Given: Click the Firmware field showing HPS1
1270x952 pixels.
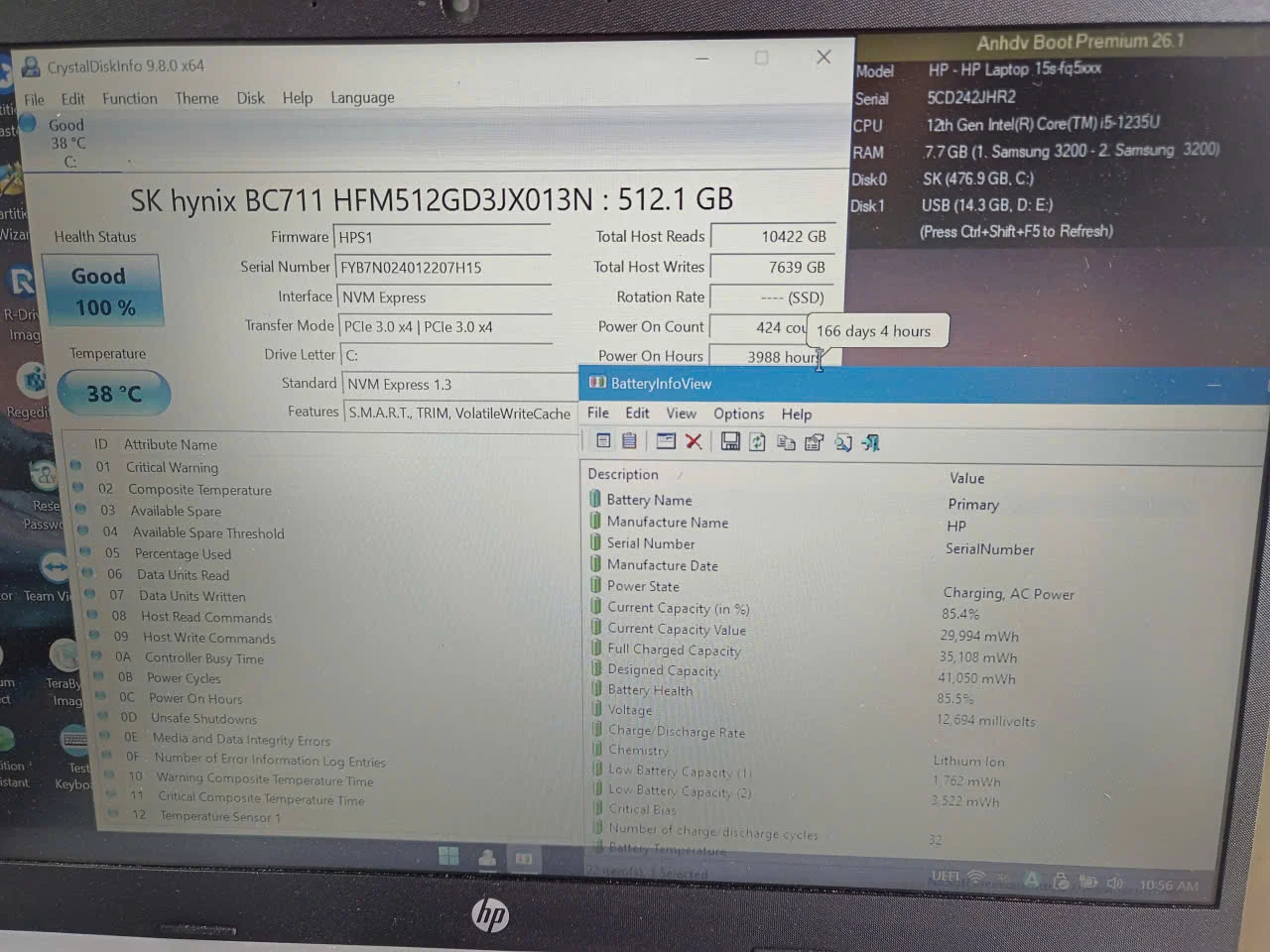Looking at the screenshot, I should tap(444, 237).
